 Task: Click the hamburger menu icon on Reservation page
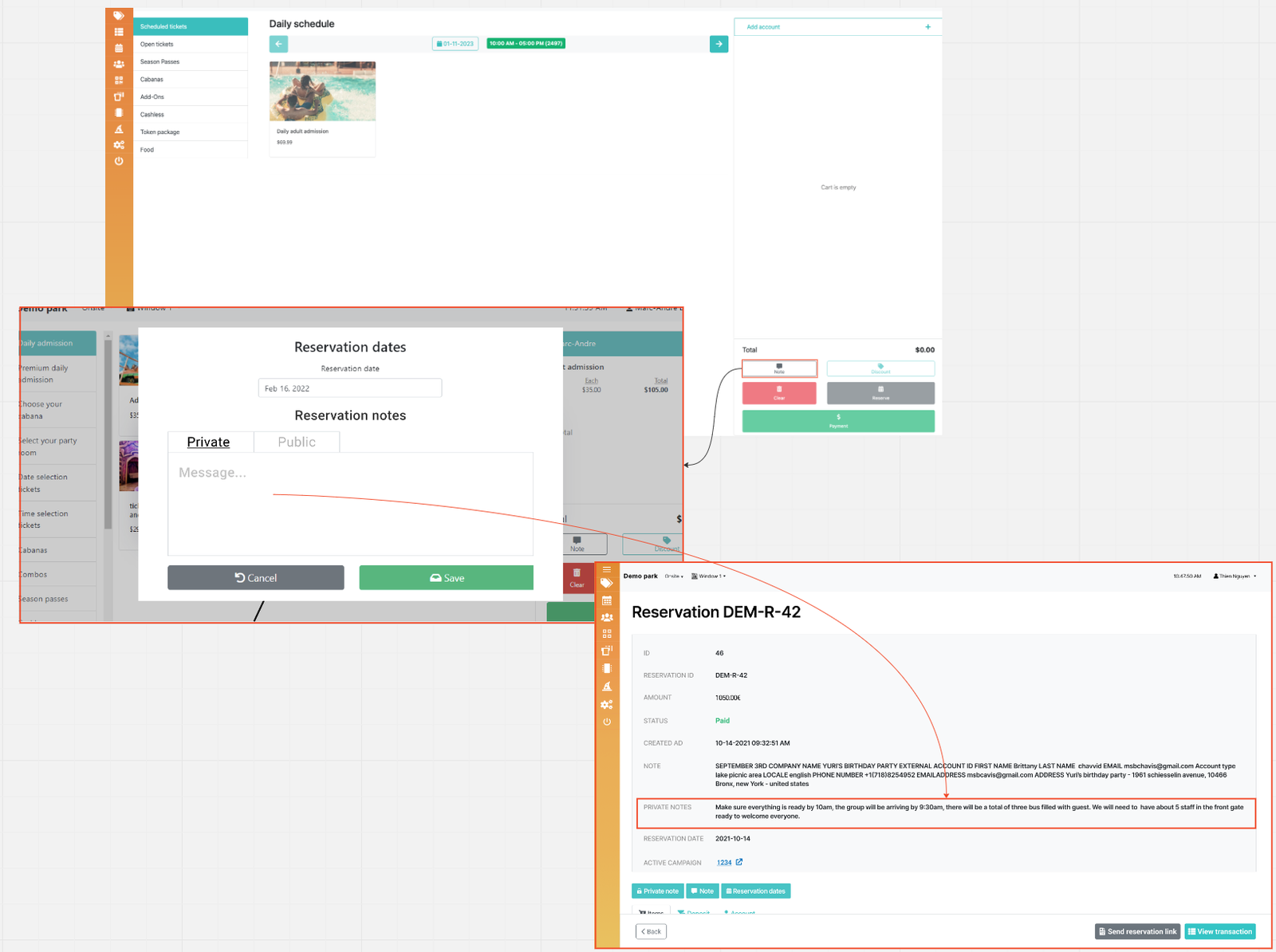point(607,569)
